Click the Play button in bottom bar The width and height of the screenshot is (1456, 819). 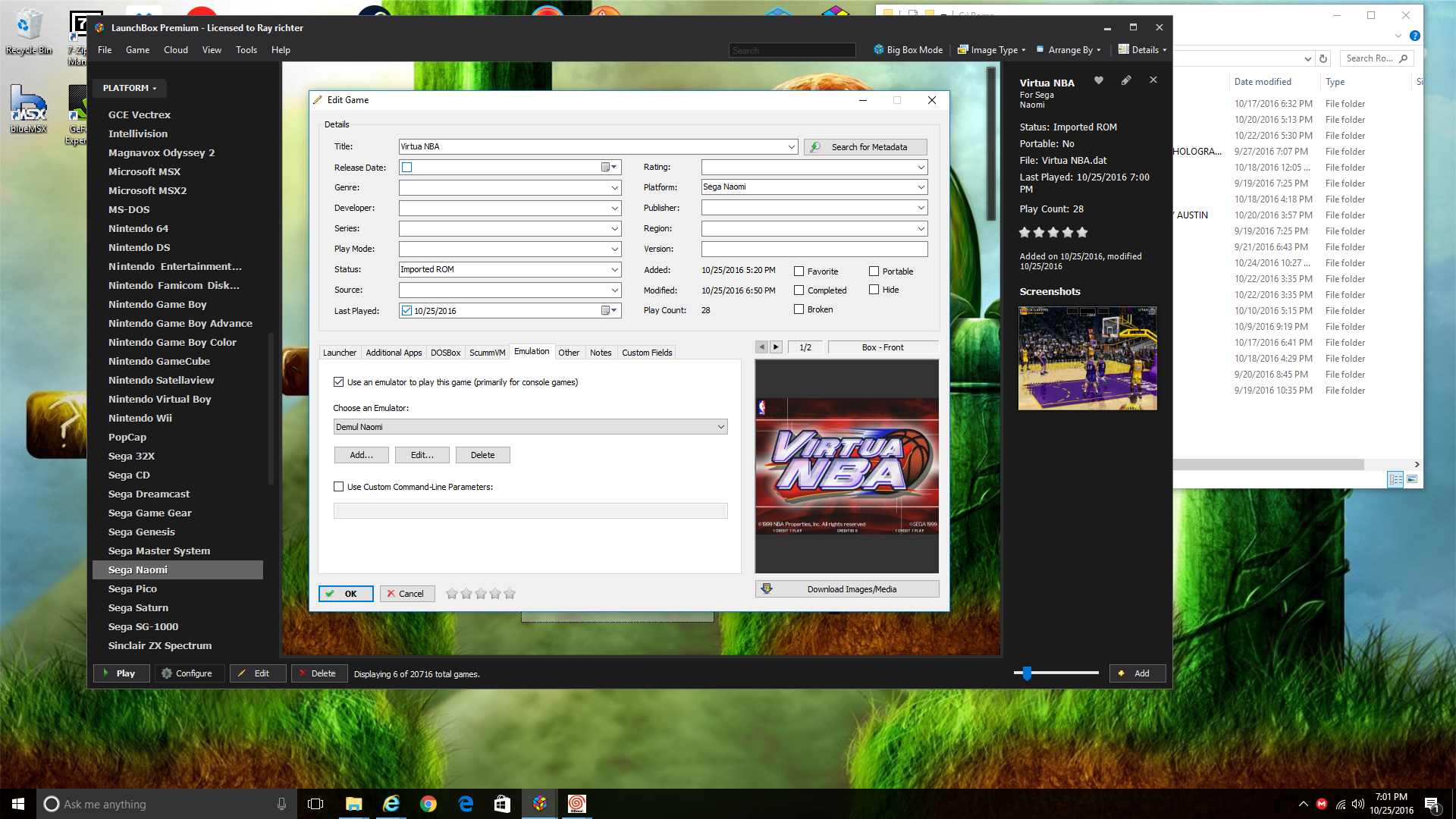point(121,673)
